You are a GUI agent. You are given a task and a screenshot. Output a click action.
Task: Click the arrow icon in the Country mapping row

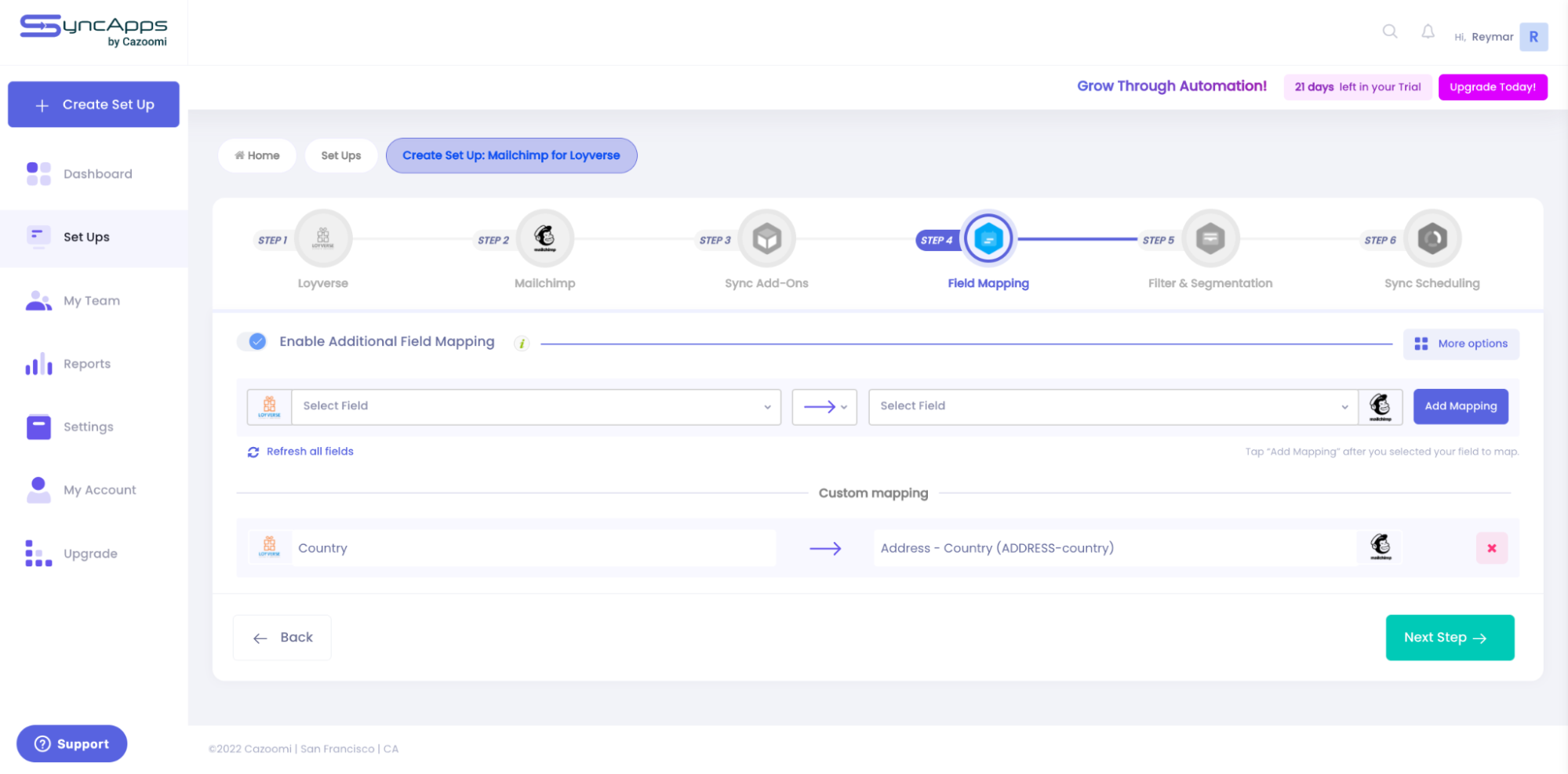(825, 548)
